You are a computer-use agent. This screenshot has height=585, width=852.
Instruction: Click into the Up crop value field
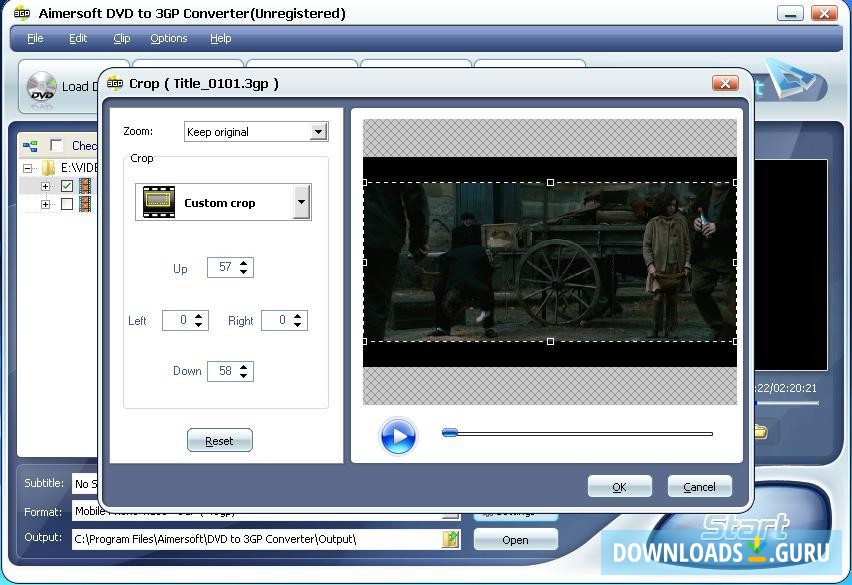coord(223,267)
